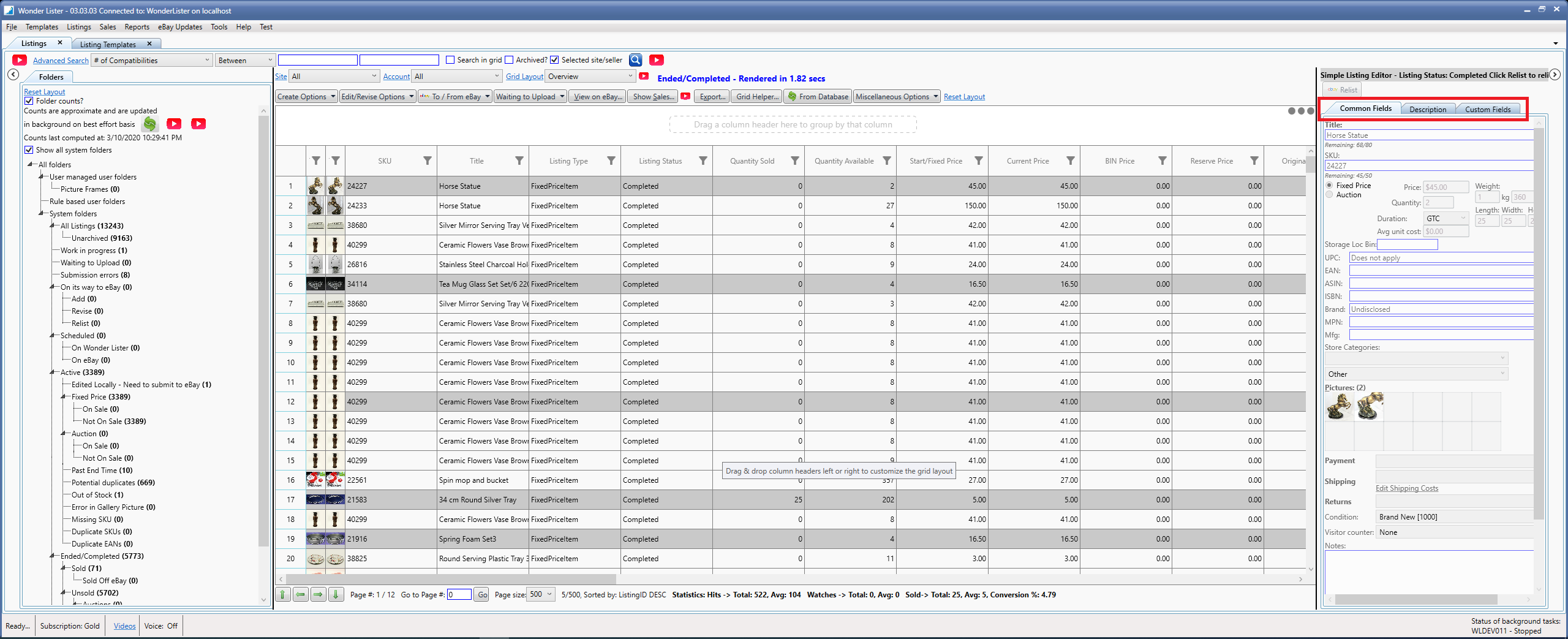This screenshot has height=639, width=1568.
Task: Switch to the Description tab in listing editor
Action: click(x=1427, y=109)
